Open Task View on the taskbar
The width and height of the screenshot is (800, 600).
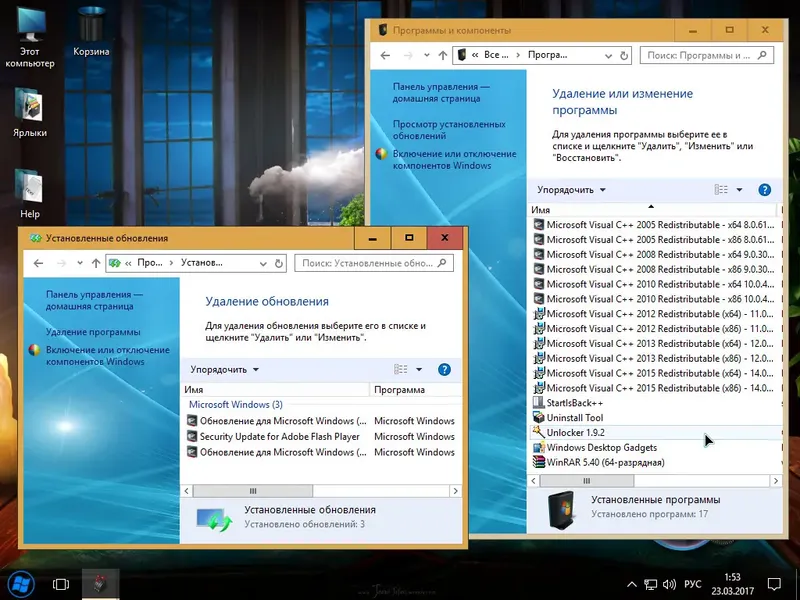tap(61, 585)
